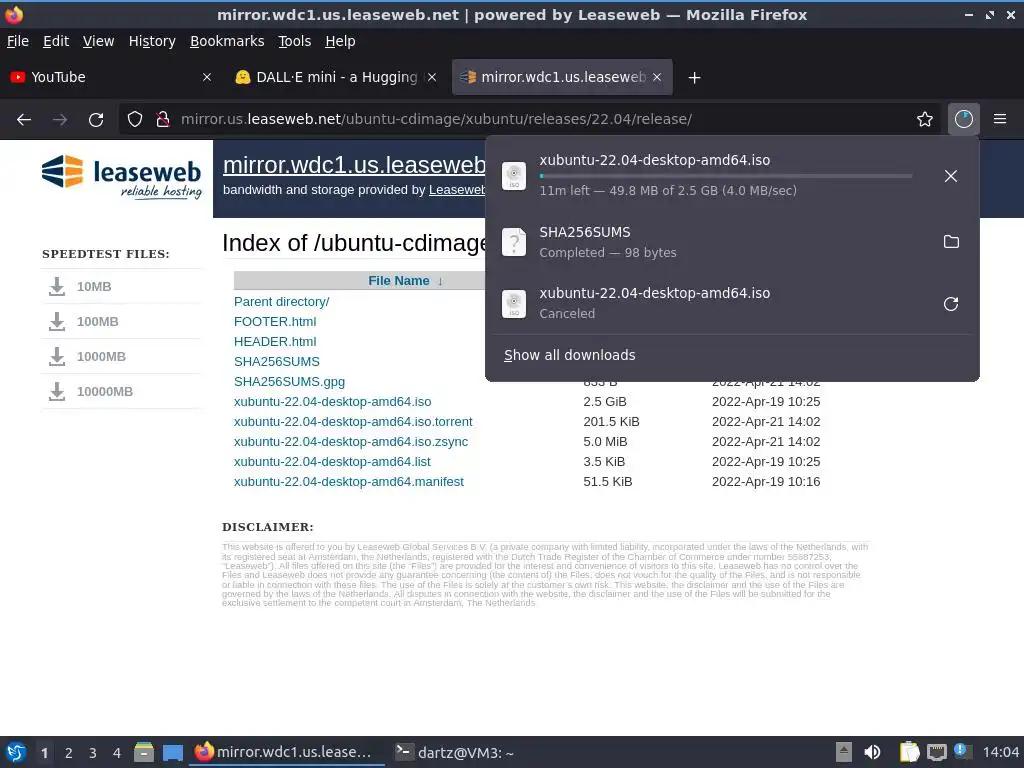Open the xubuntu .iso.zsync link
This screenshot has width=1024, height=768.
pyautogui.click(x=351, y=441)
